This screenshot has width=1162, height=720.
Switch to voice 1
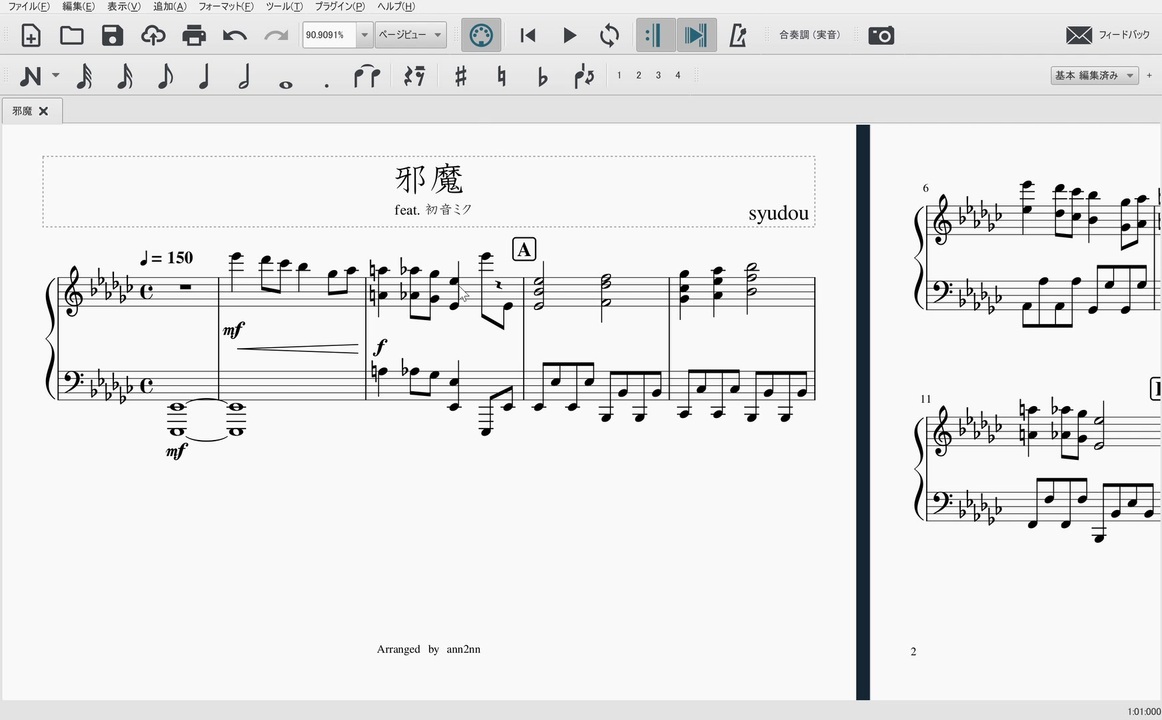[x=619, y=76]
